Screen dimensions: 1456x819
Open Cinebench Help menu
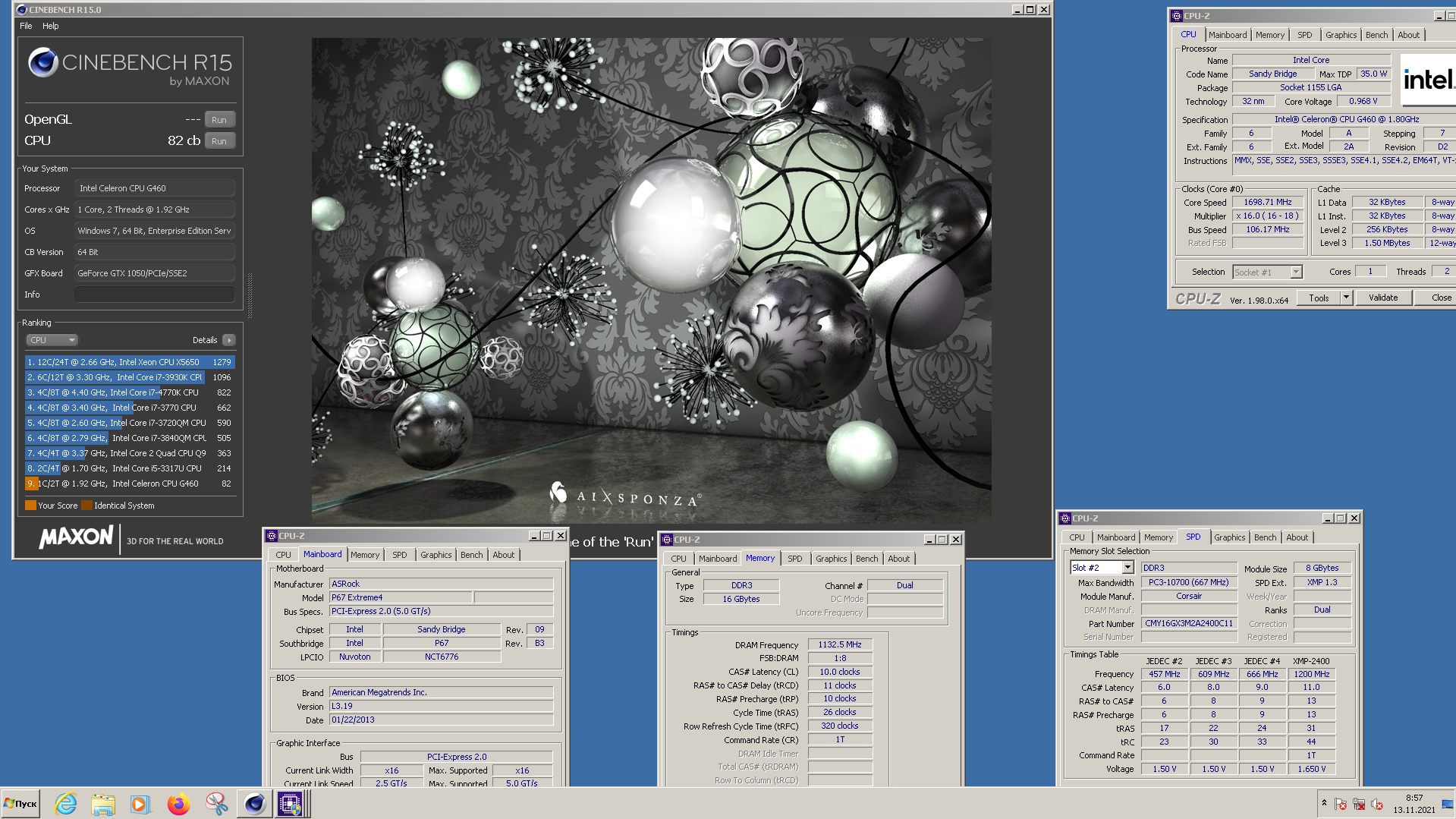[50, 26]
